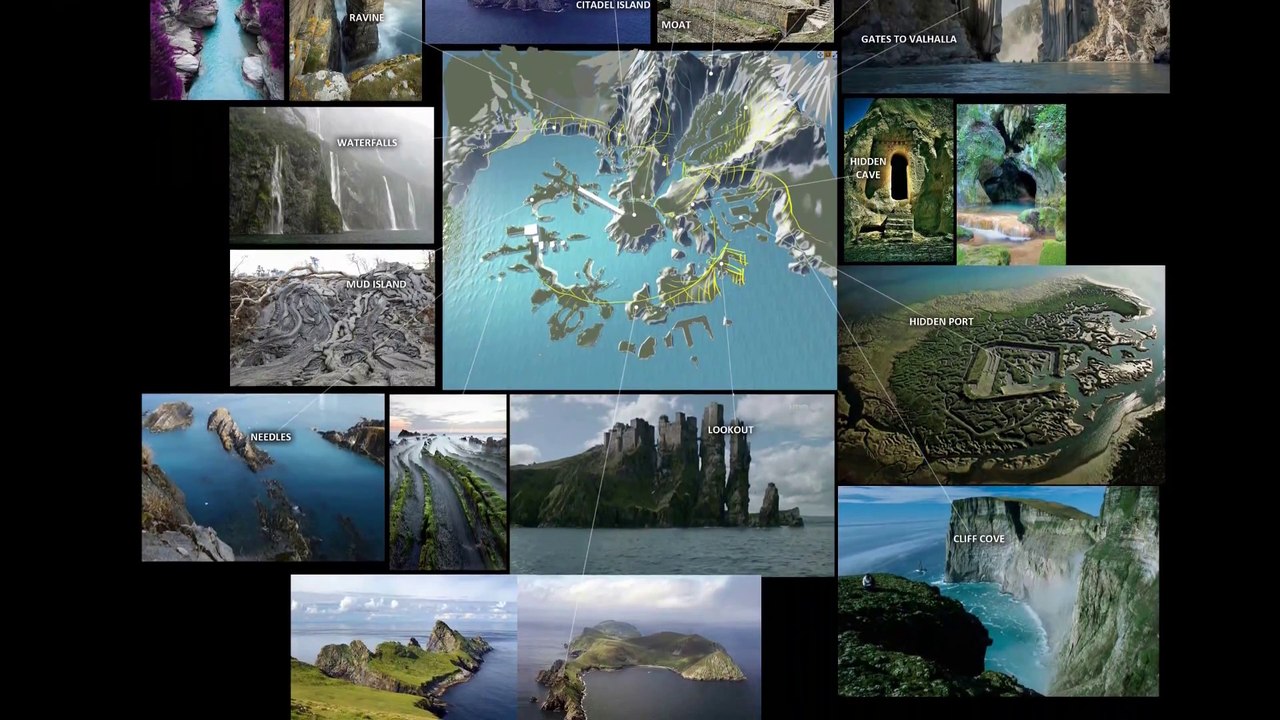Viewport: 1280px width, 720px height.
Task: Click the MUD ISLAND label
Action: (376, 285)
